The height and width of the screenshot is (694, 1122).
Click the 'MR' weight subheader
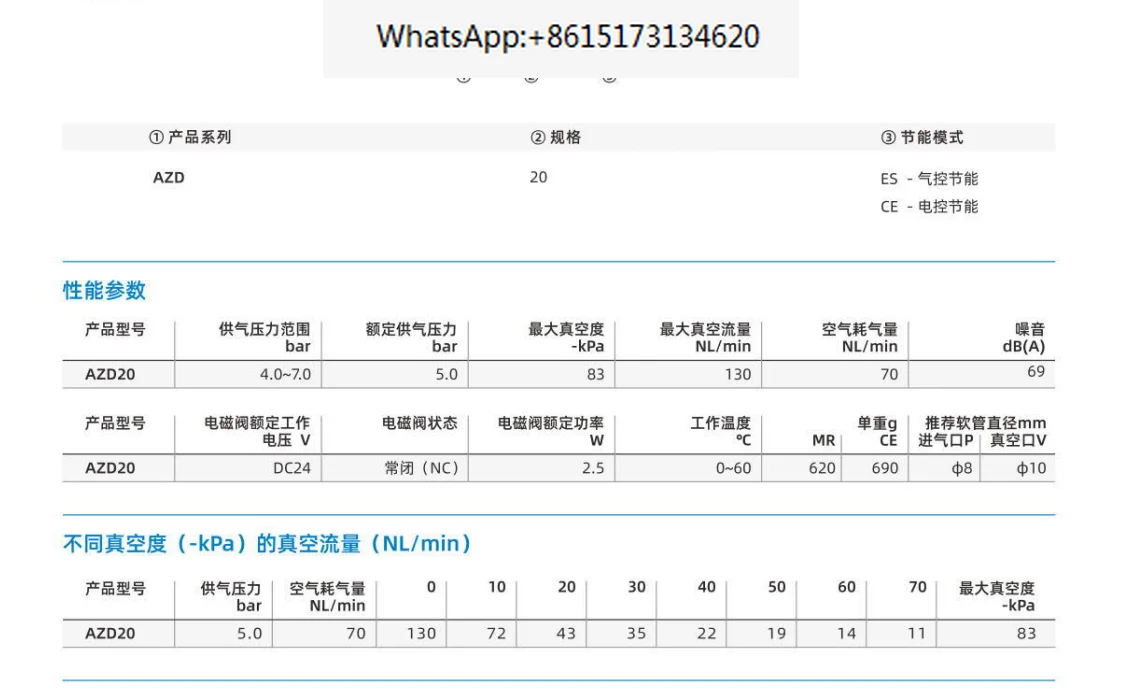point(824,441)
